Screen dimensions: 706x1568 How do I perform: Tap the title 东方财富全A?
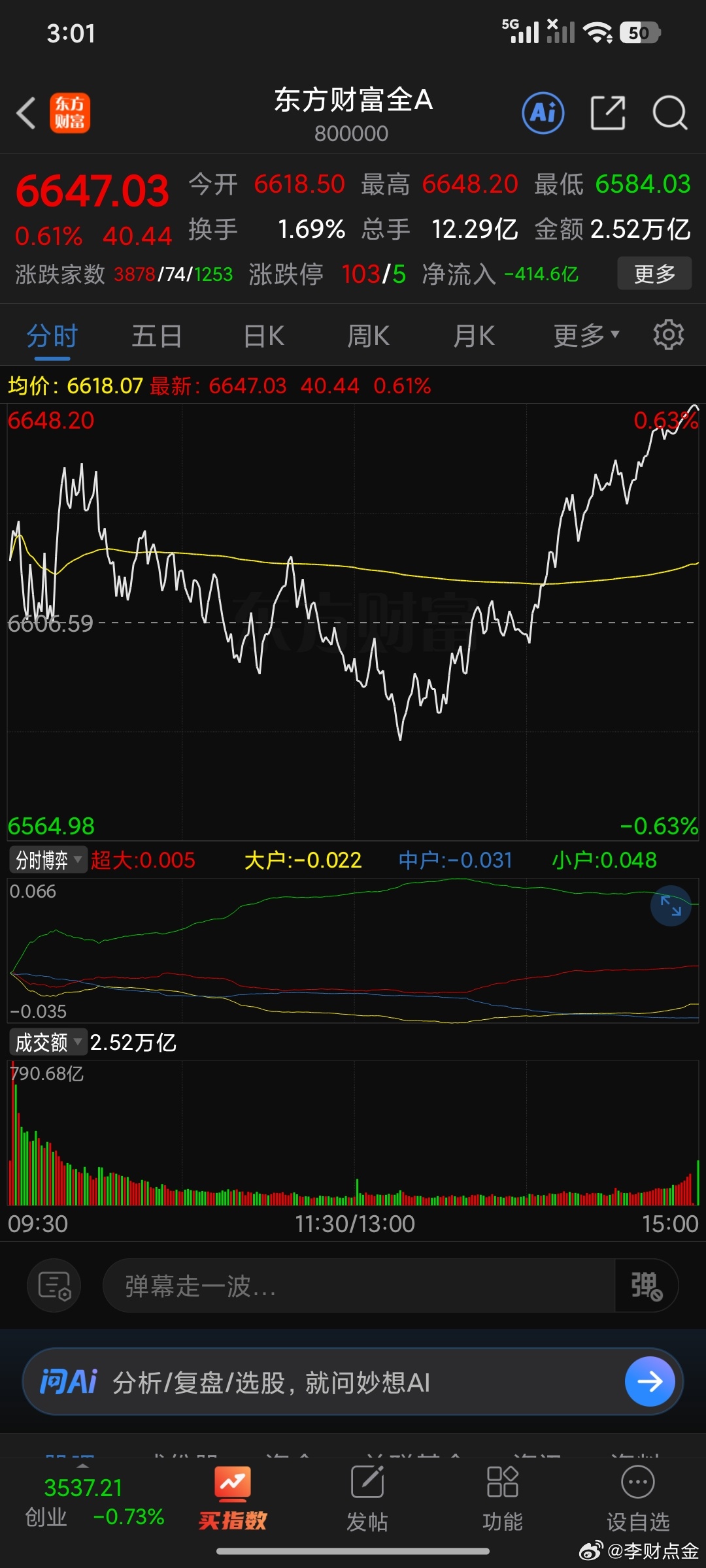coord(353,100)
